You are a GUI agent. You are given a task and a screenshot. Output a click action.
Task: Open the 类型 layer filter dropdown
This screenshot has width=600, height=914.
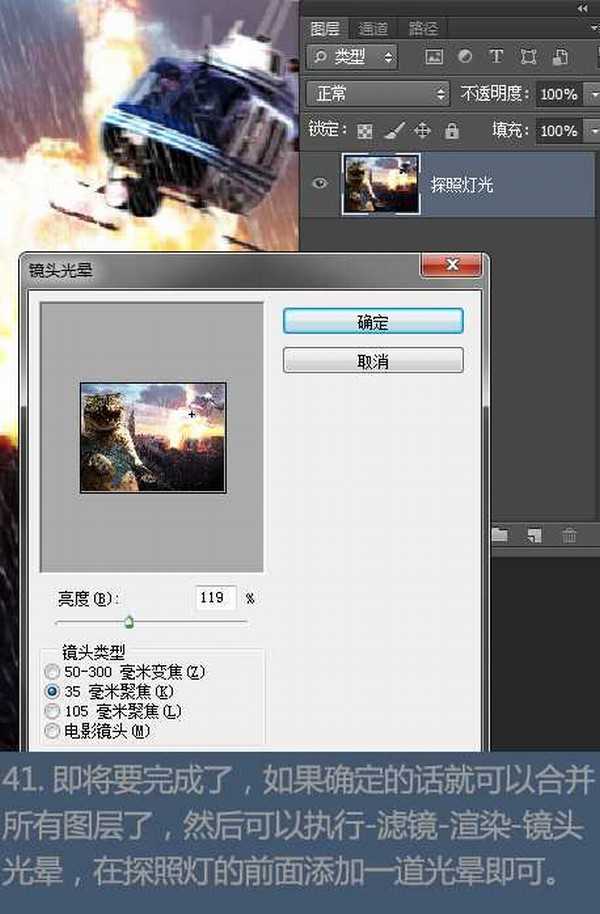[352, 57]
